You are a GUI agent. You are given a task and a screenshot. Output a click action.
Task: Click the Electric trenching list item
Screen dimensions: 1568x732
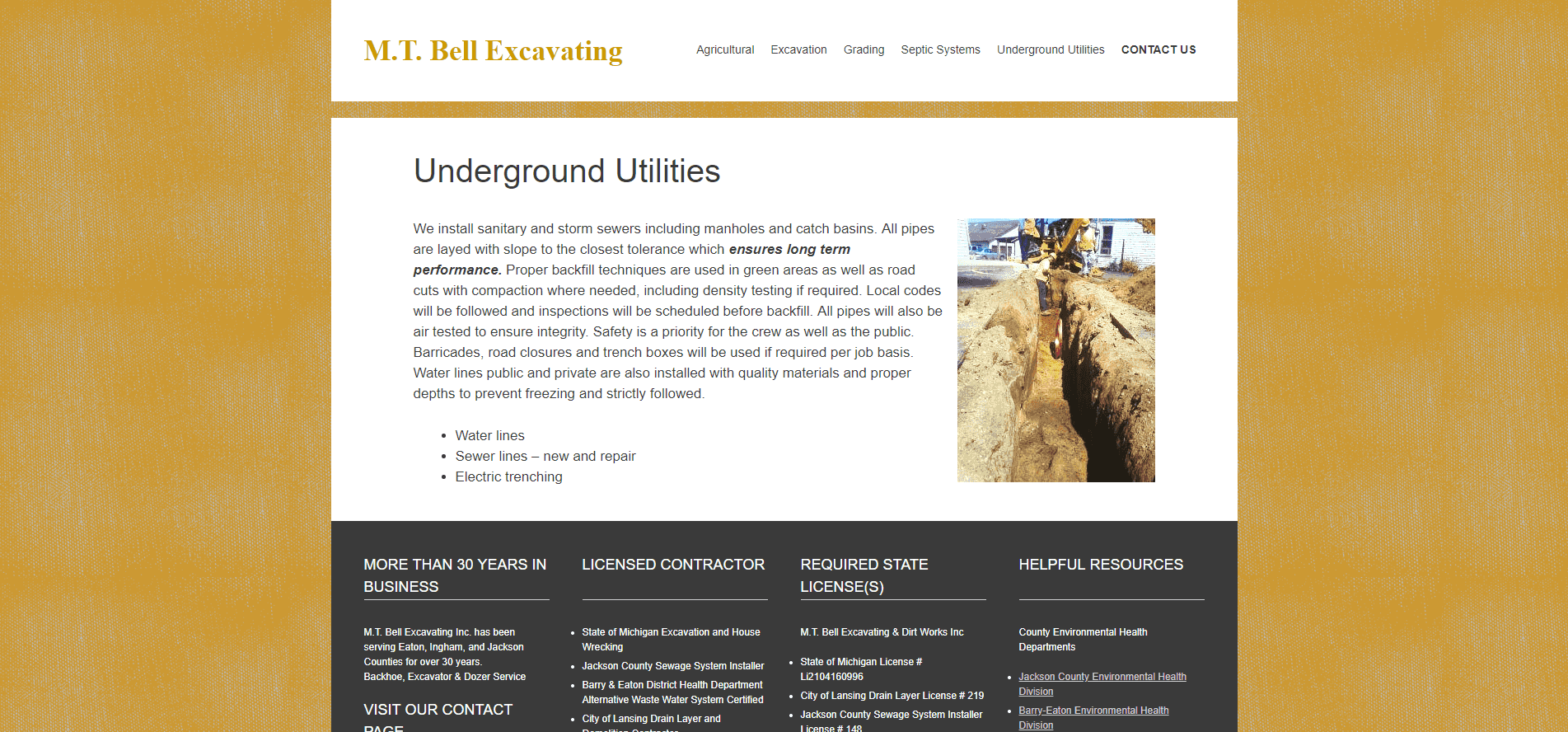tap(508, 476)
